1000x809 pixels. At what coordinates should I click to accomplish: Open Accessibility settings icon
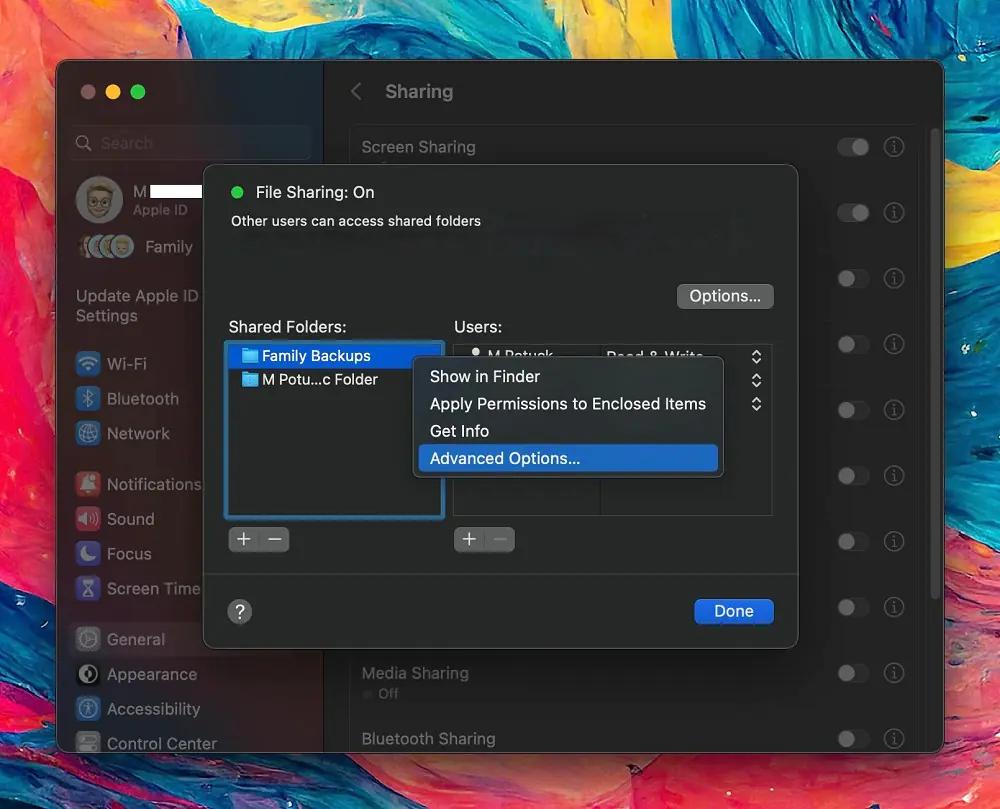89,709
